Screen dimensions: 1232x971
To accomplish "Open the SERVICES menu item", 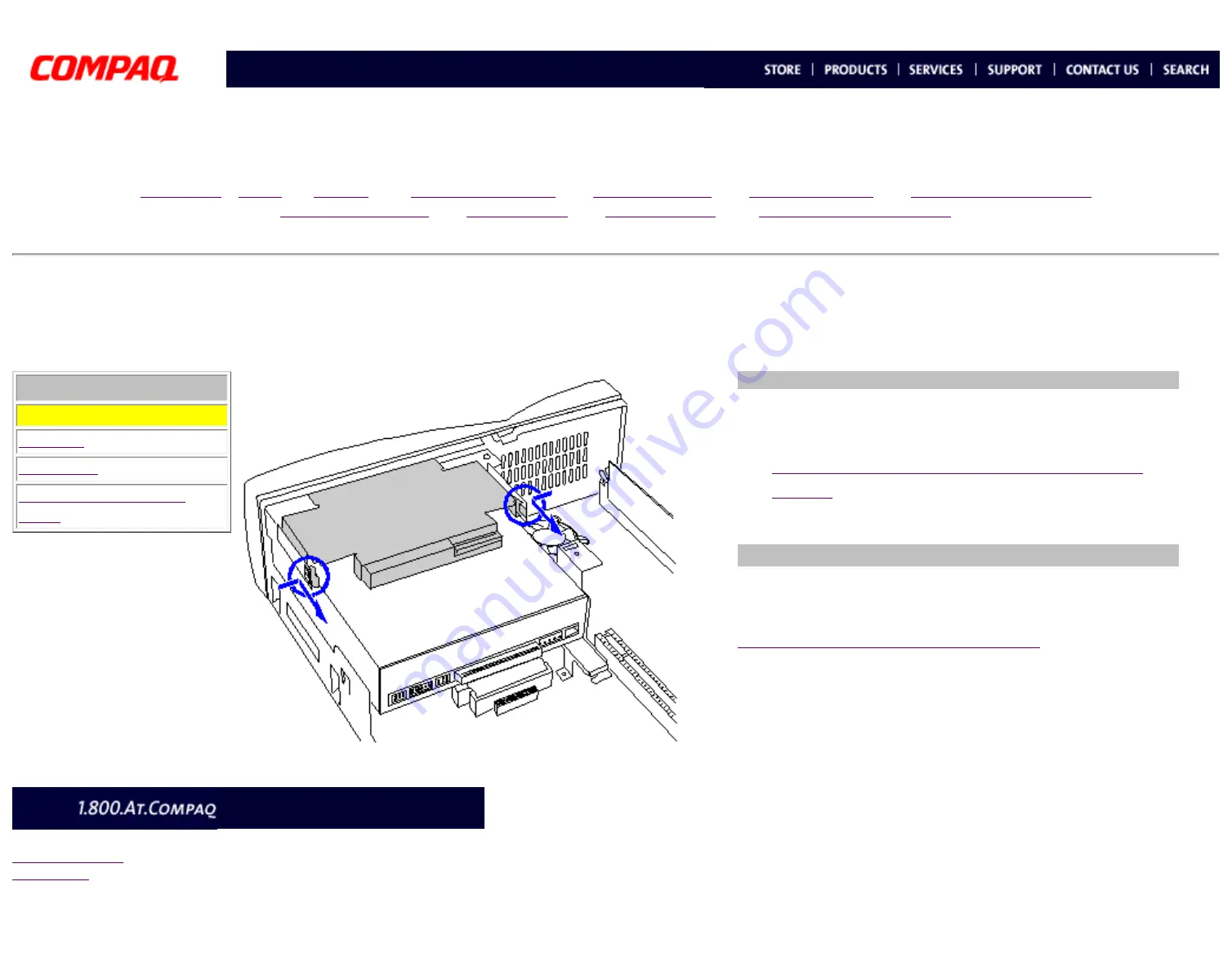I will point(935,70).
